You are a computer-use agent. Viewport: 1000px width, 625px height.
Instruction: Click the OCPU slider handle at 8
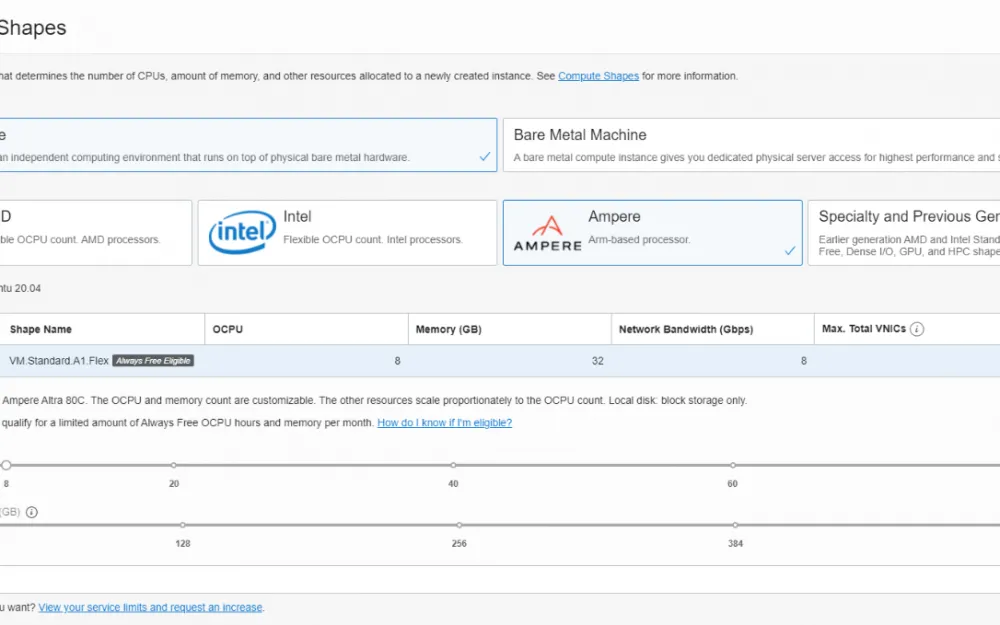(x=6, y=465)
